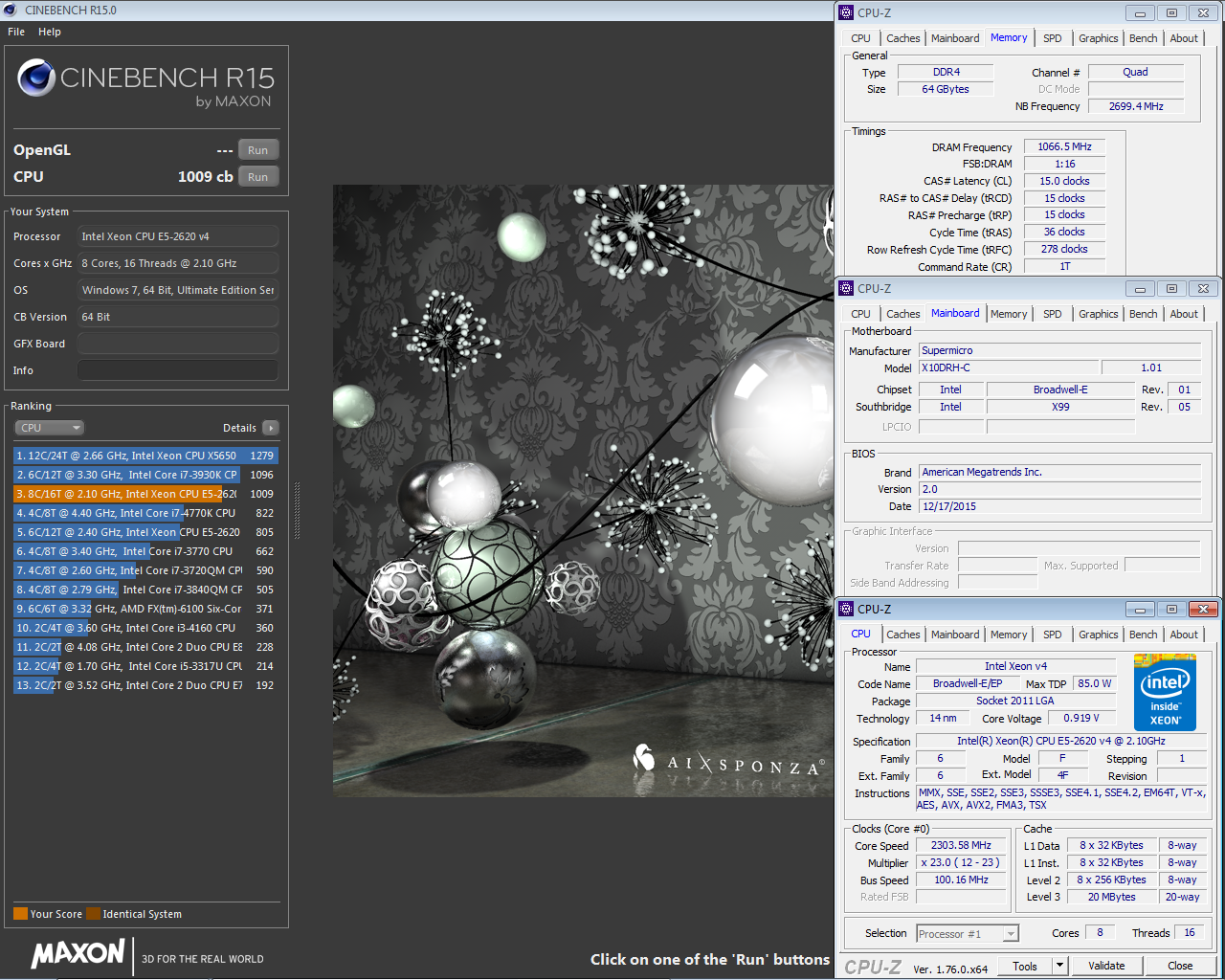1225x980 pixels.
Task: Switch to CPU tab in top CPU-Z window
Action: [861, 38]
